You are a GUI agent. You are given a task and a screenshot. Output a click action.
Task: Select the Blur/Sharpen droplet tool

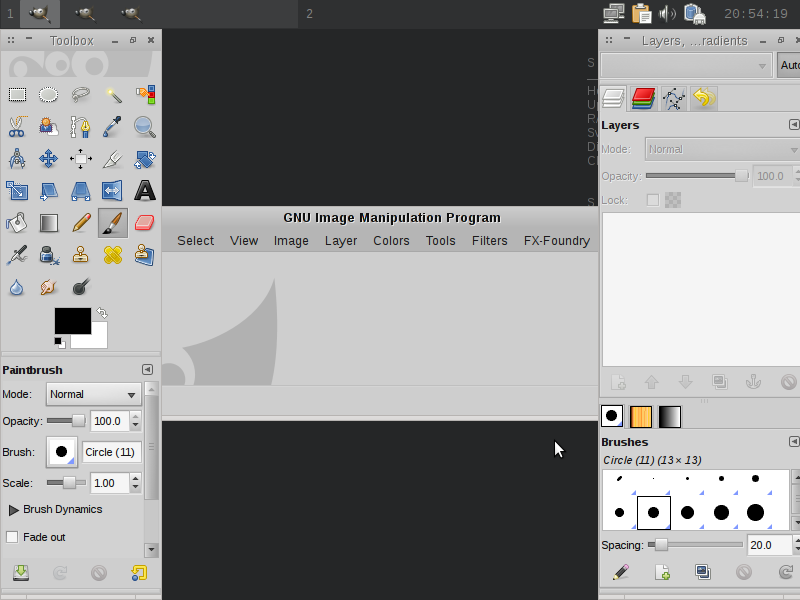[17, 287]
